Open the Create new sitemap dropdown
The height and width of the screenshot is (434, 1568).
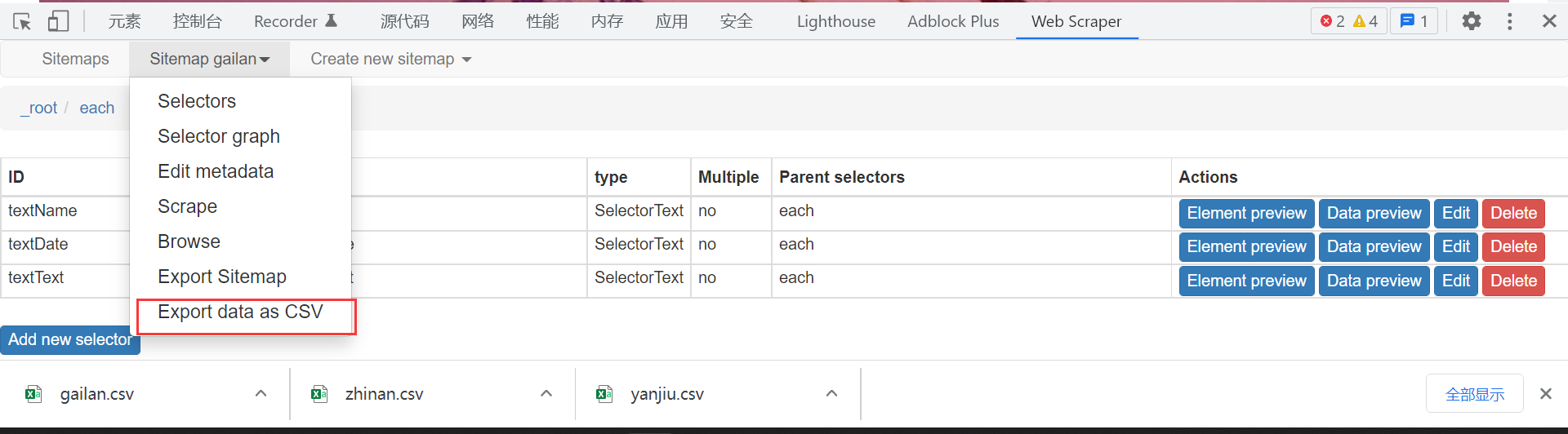point(390,59)
